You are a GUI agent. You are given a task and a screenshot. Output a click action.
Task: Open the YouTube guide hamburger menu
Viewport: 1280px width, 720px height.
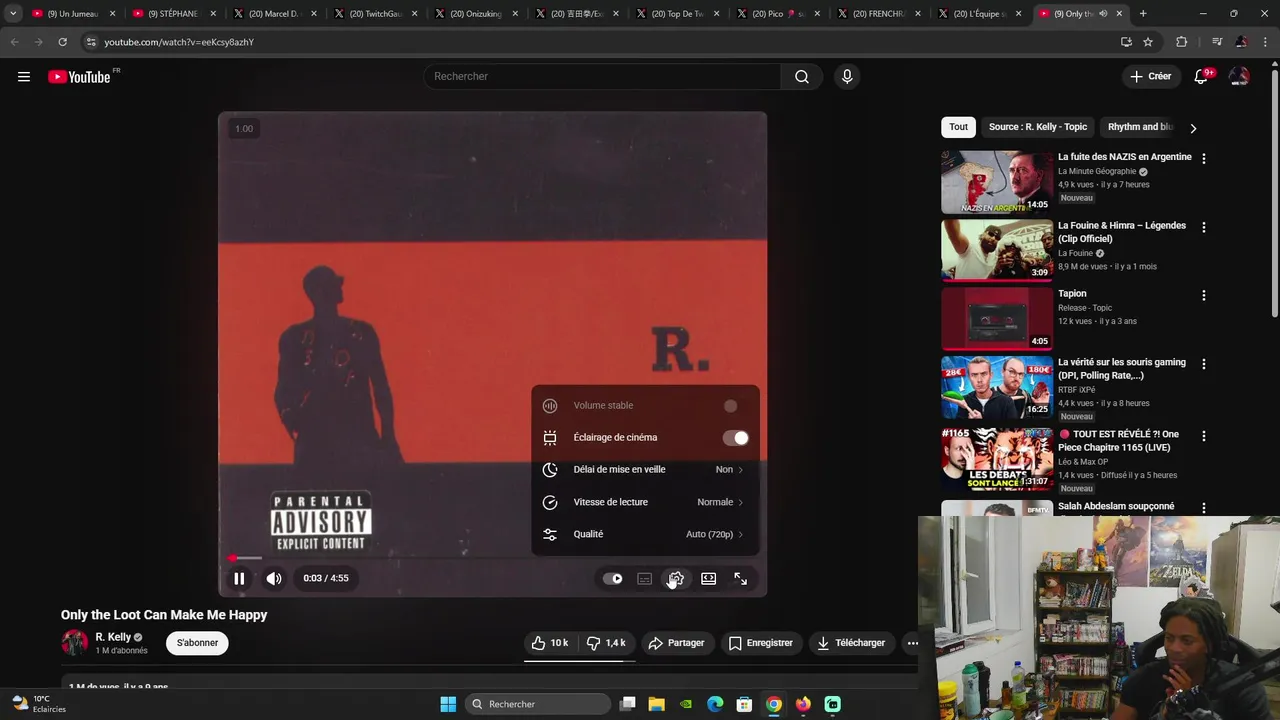24,77
